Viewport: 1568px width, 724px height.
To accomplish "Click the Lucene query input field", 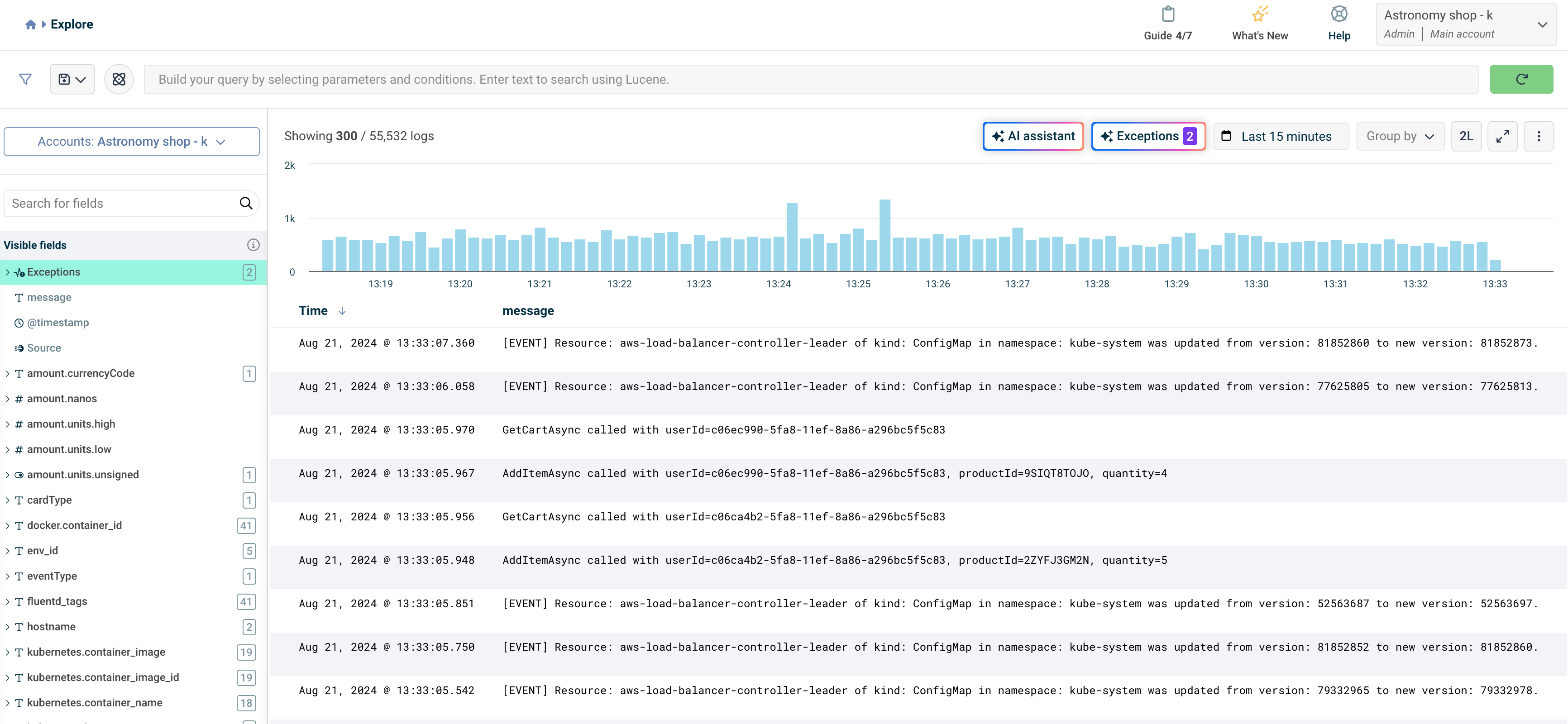I will pyautogui.click(x=811, y=79).
